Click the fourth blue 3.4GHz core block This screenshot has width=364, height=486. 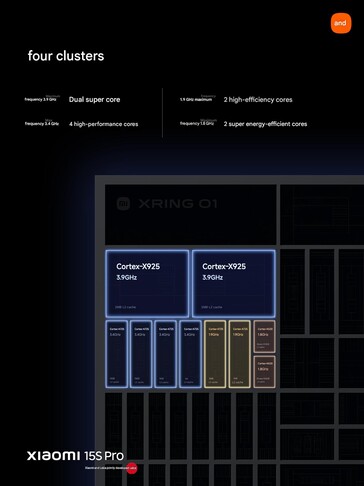click(190, 354)
